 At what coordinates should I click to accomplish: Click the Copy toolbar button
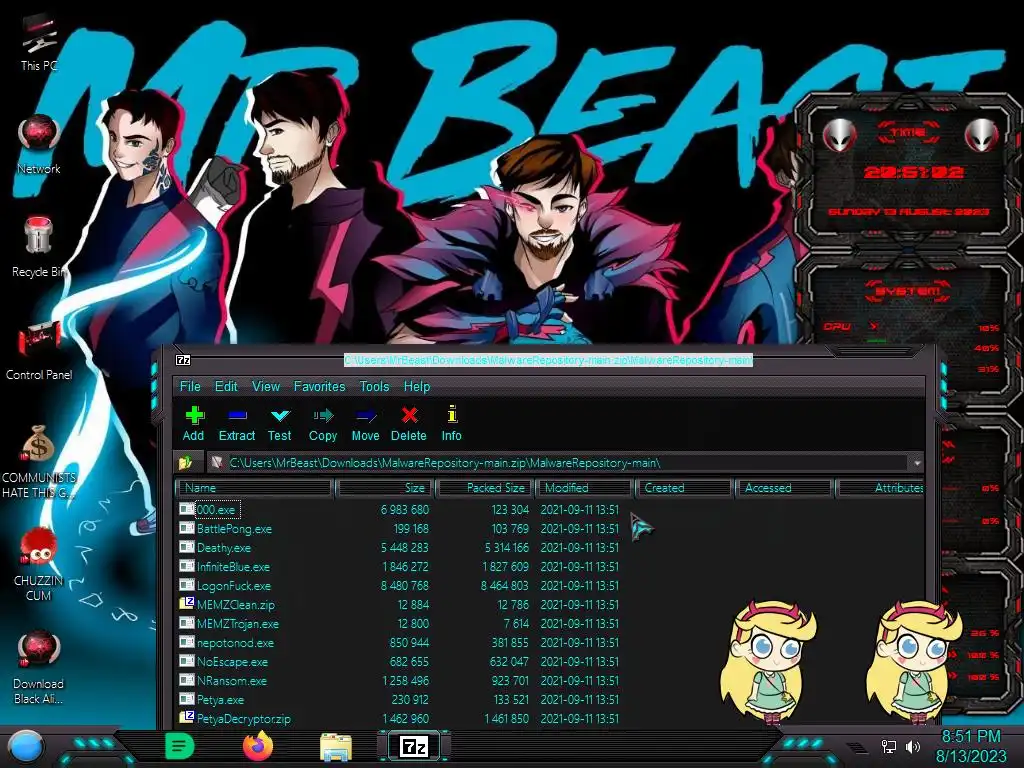(x=323, y=423)
